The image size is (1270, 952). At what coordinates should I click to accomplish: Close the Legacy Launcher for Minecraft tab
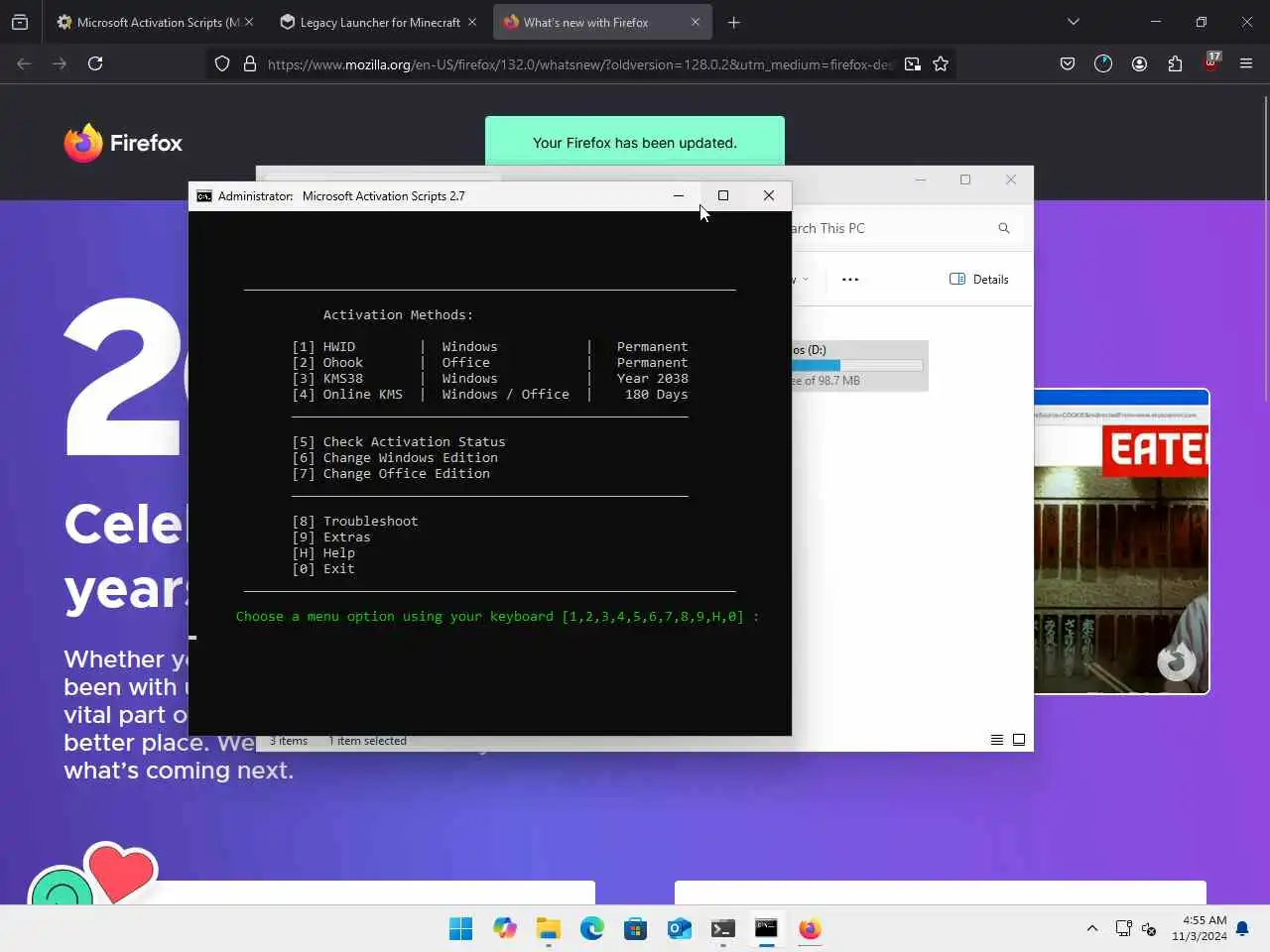click(472, 22)
